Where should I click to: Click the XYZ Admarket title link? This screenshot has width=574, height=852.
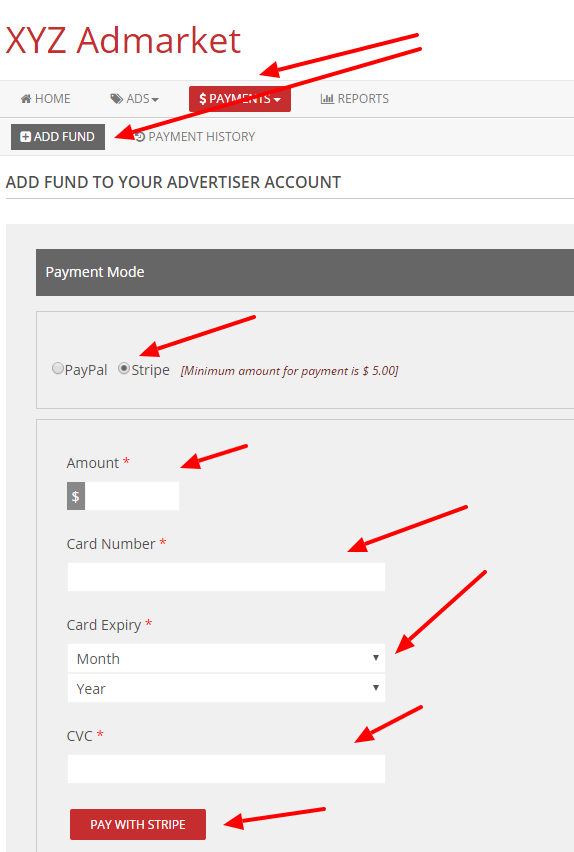123,41
